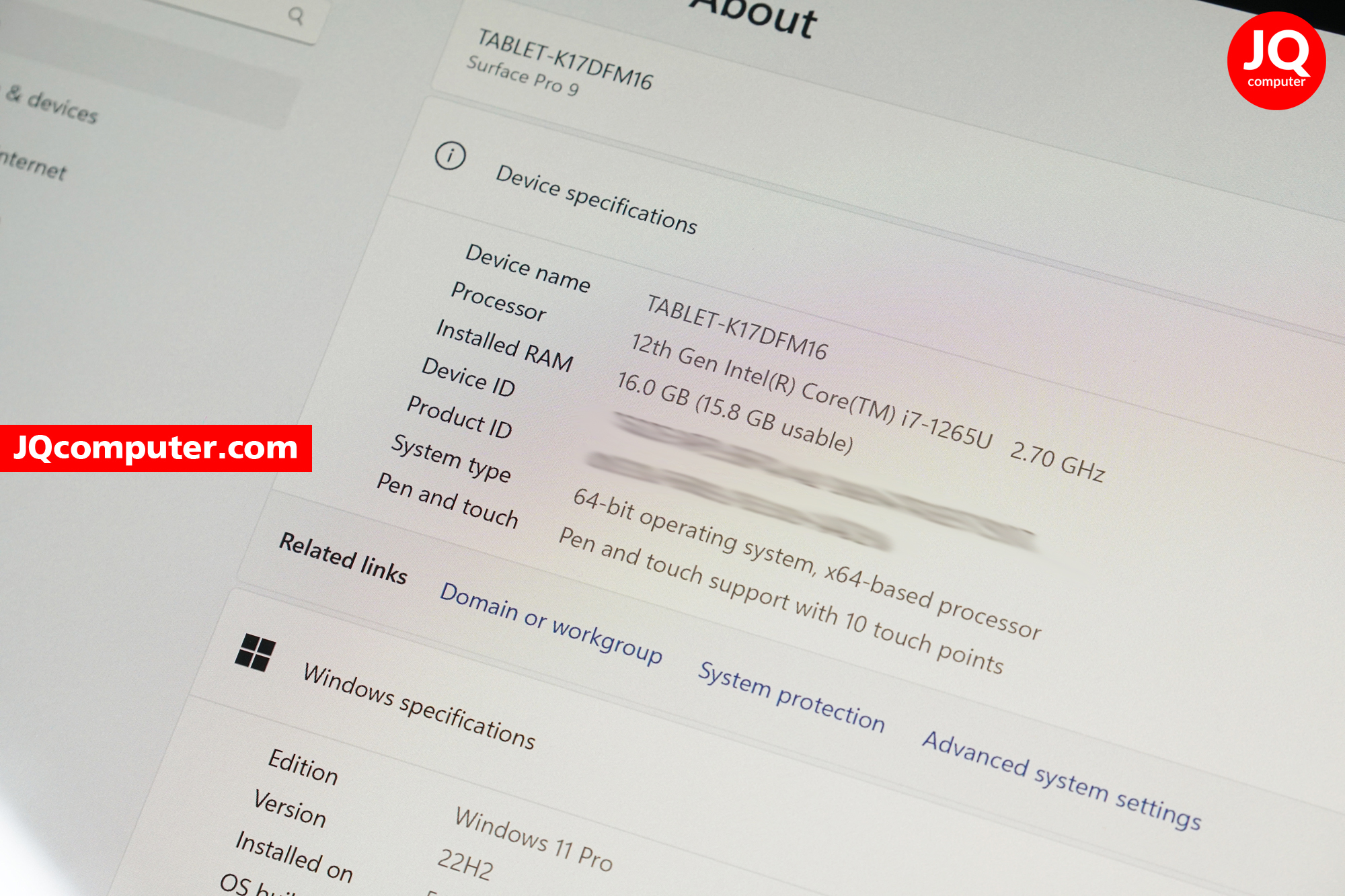
Task: Open Advanced system settings link
Action: point(1061,781)
